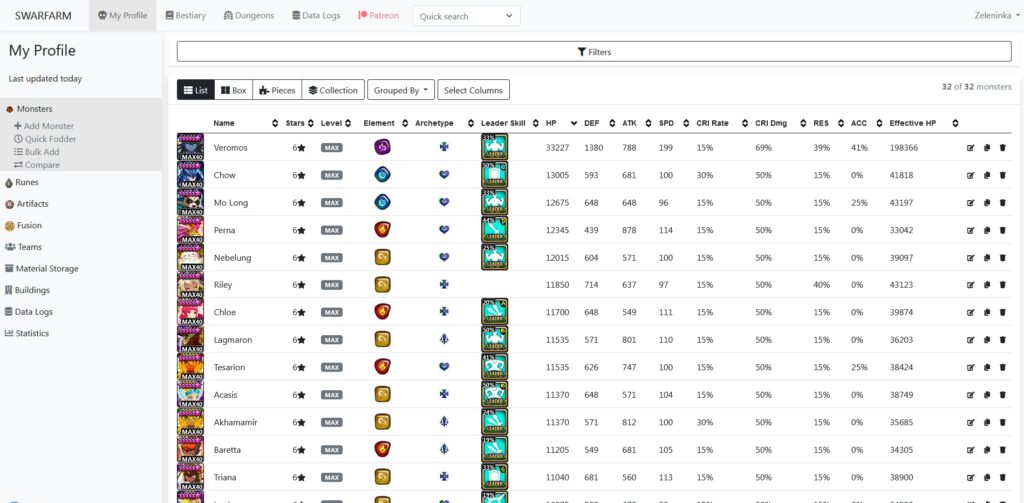Click the trash icon for Nebelung
Viewport: 1024px width, 503px height.
(1002, 257)
